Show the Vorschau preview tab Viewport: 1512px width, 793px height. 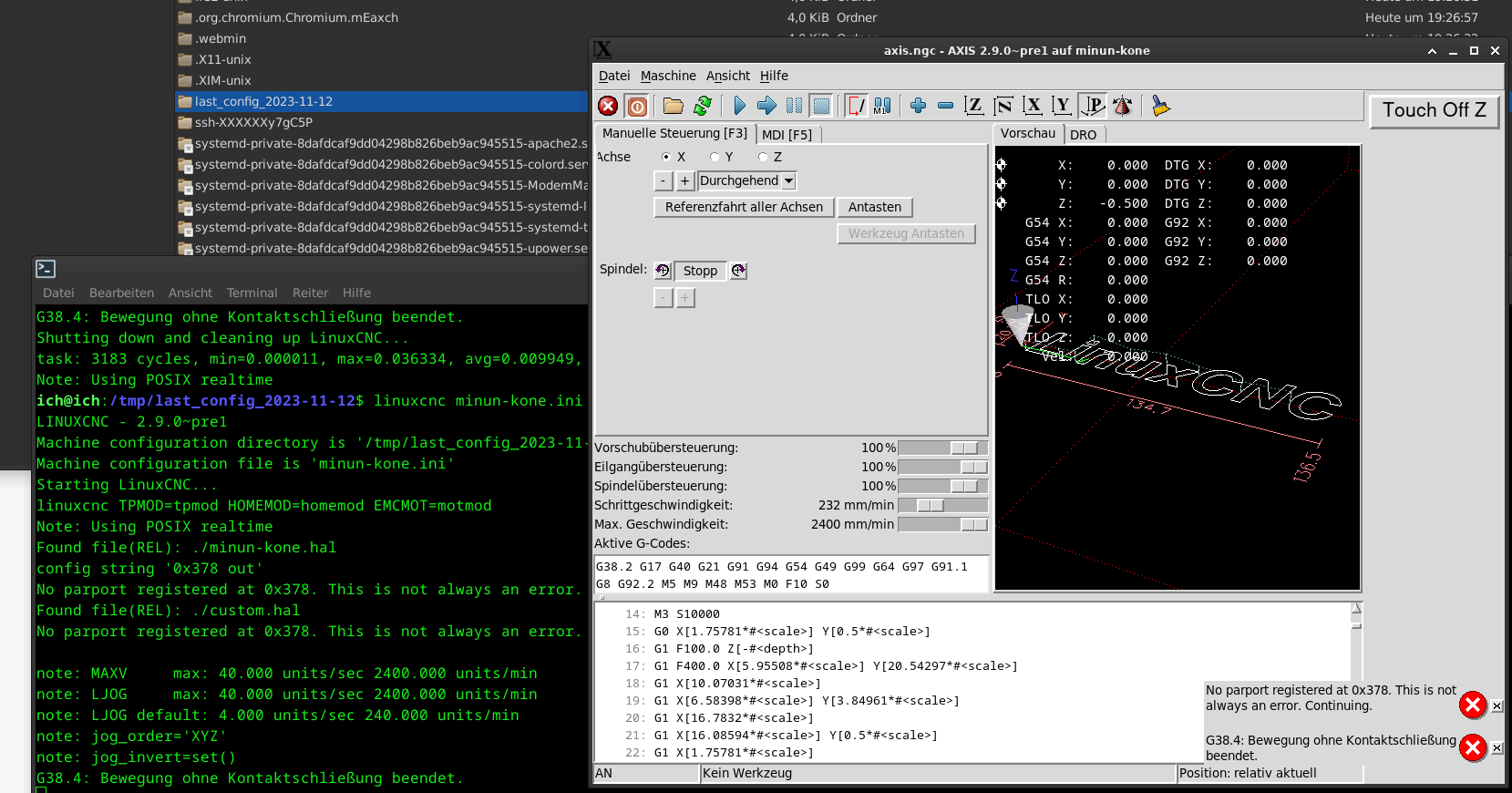[1028, 133]
